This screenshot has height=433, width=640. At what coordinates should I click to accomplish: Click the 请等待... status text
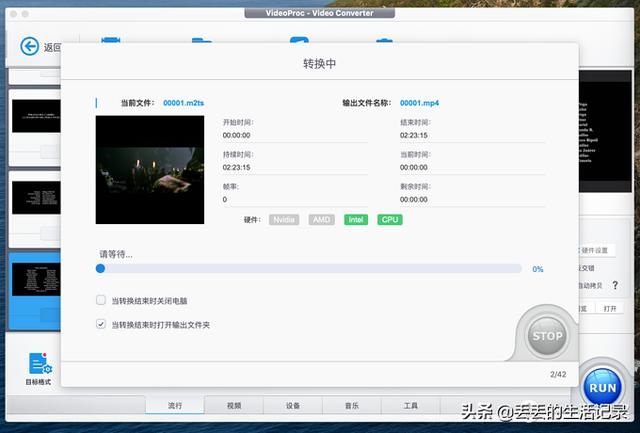[116, 254]
